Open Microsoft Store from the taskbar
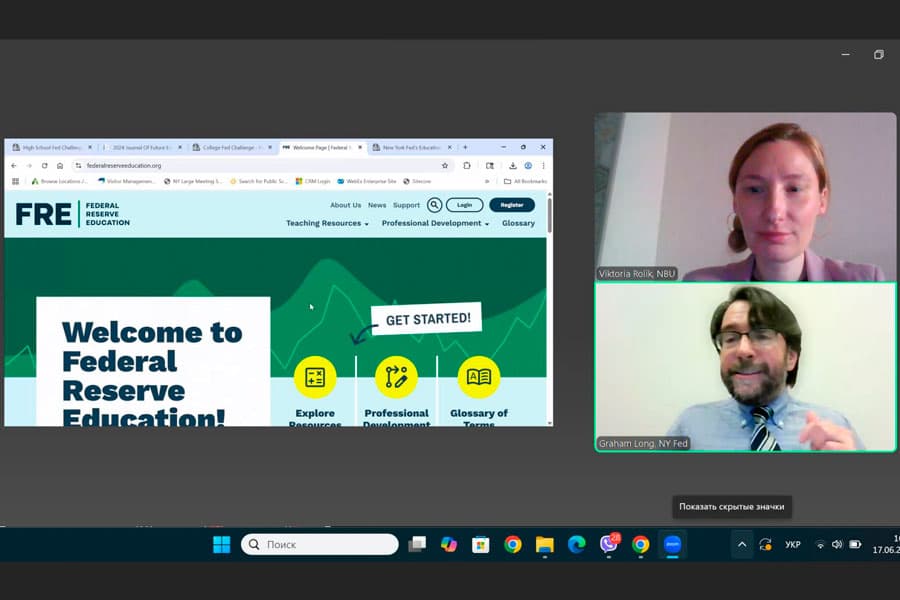This screenshot has height=600, width=900. point(480,544)
